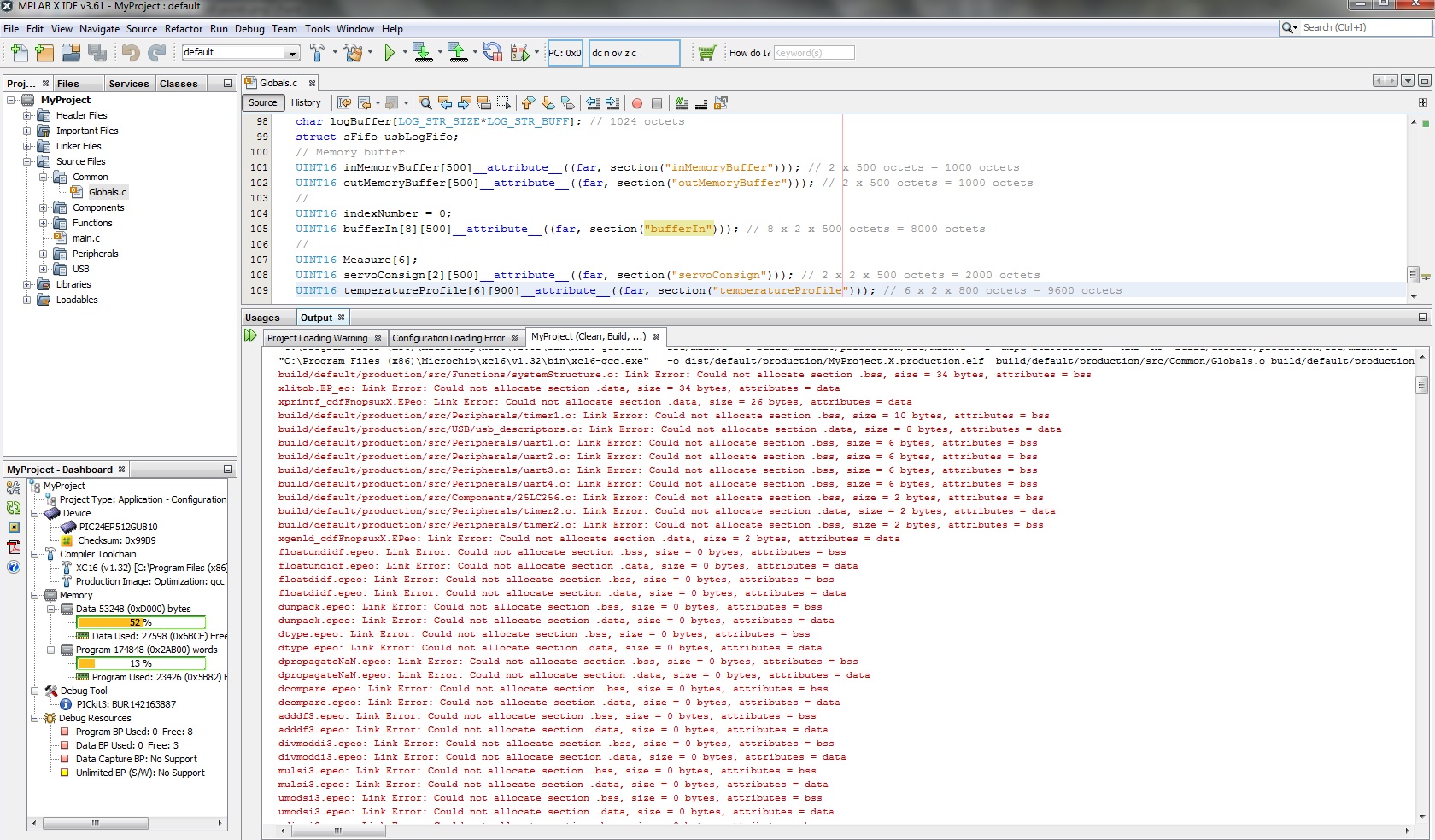Click the Build Project hammer icon
This screenshot has width=1435, height=840.
click(x=317, y=53)
